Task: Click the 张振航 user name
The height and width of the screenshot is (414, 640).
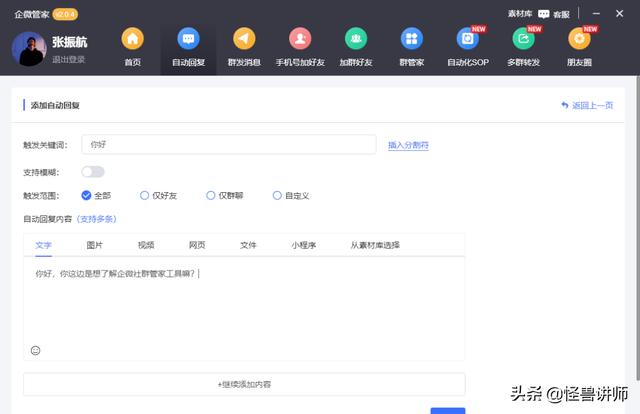Action: pos(70,42)
